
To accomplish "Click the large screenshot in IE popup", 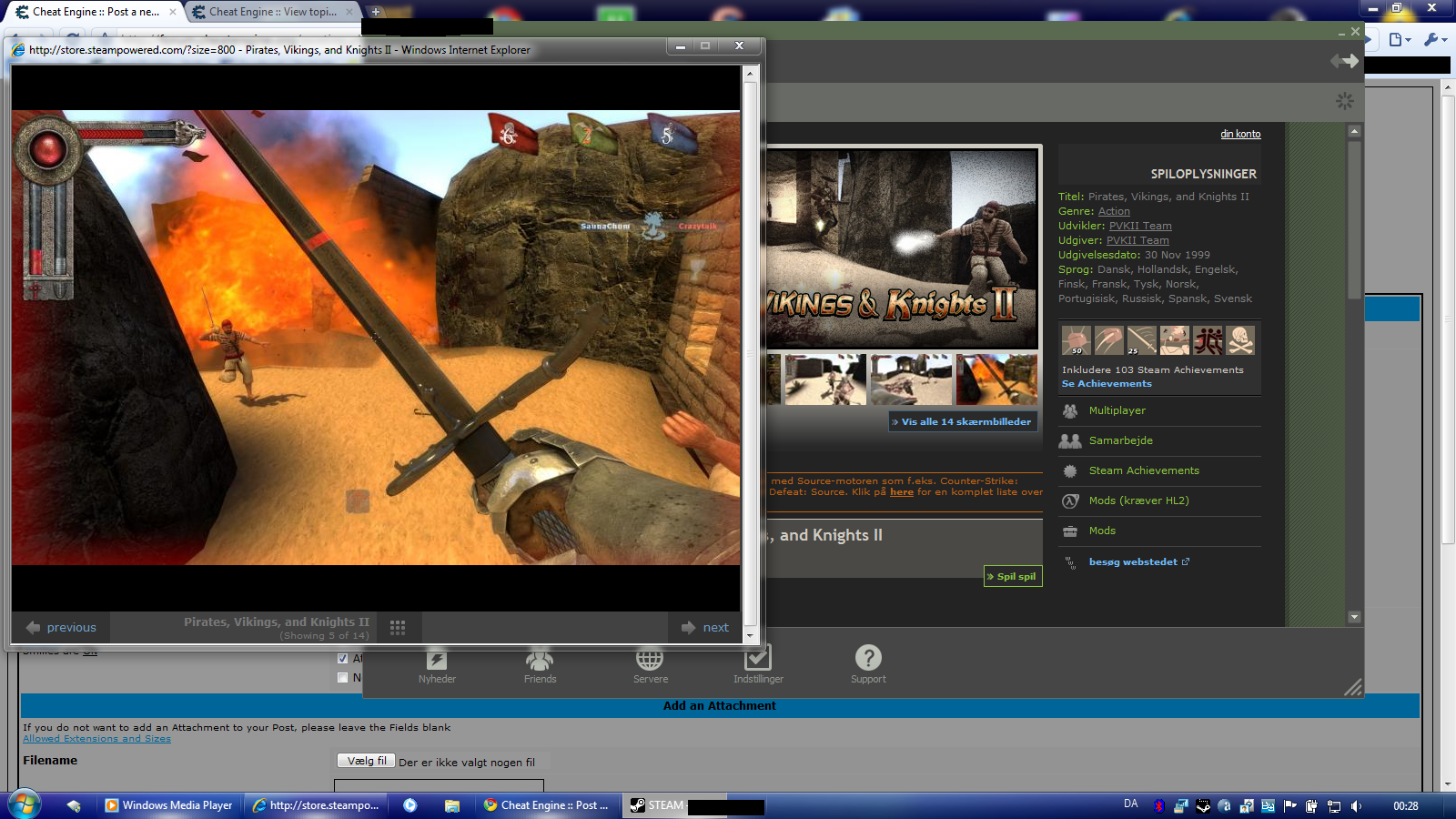I will coord(376,338).
